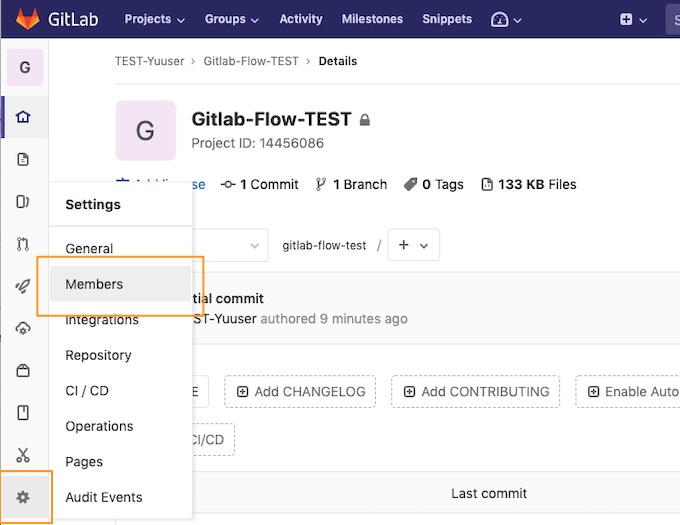Open the 1 Commit link
The image size is (680, 525).
259,184
